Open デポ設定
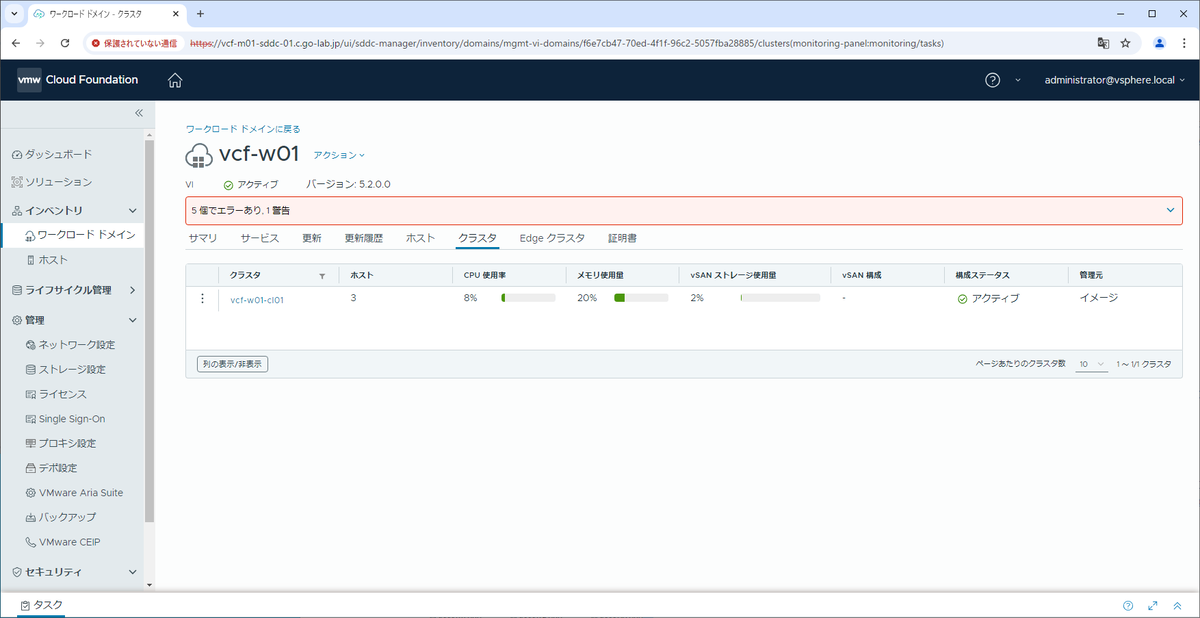Image resolution: width=1200 pixels, height=618 pixels. click(x=51, y=468)
